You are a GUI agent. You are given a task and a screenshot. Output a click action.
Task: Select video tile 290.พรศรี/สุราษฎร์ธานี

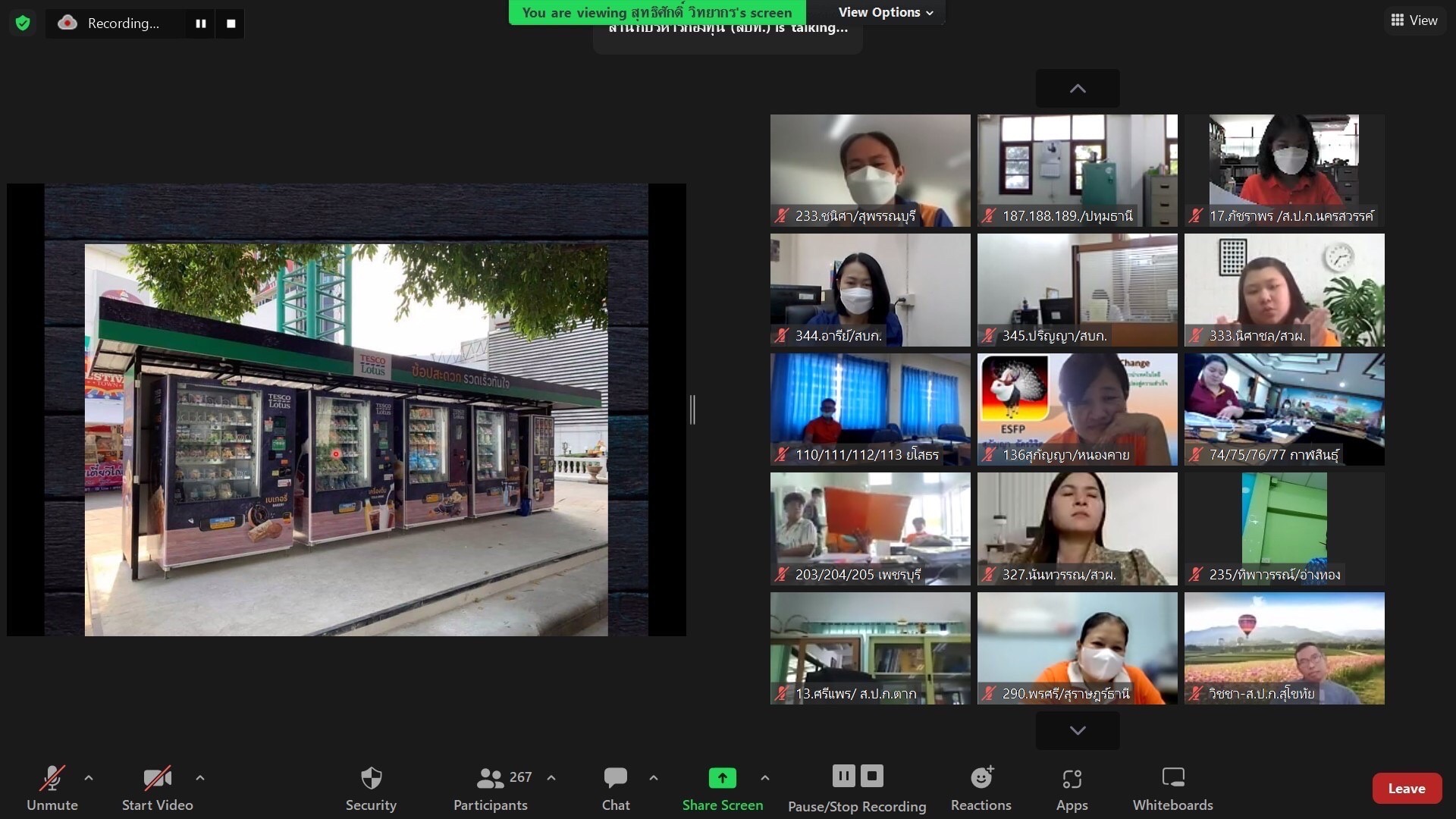1077,648
